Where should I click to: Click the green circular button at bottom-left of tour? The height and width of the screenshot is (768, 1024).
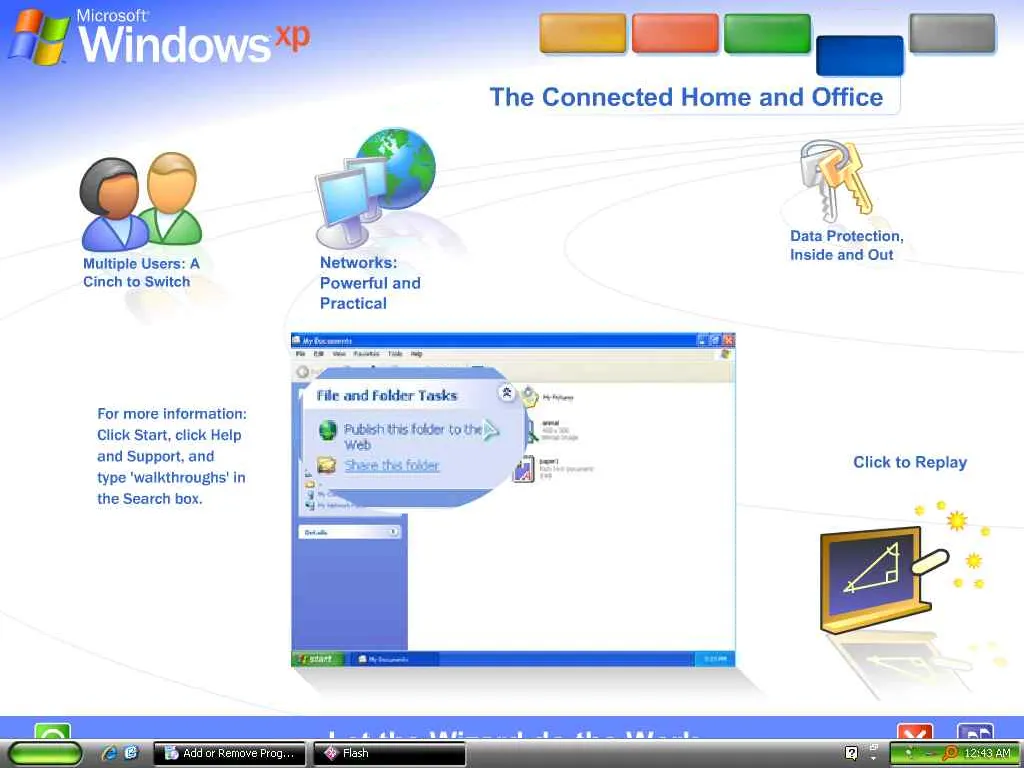point(52,731)
